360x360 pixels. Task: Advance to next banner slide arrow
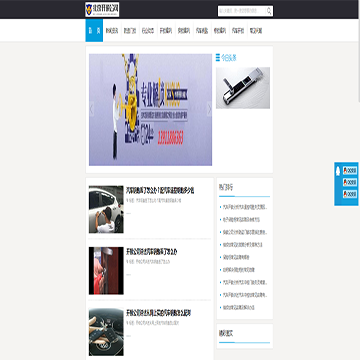click(x=209, y=109)
